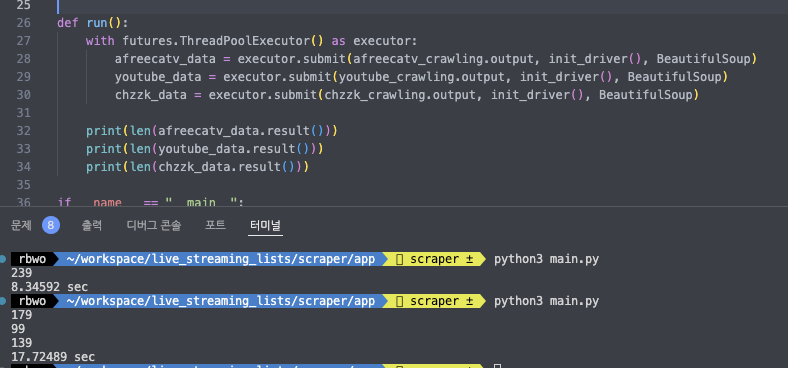Select the 포트 ports tab
Screen dimensions: 788x368
(215, 225)
